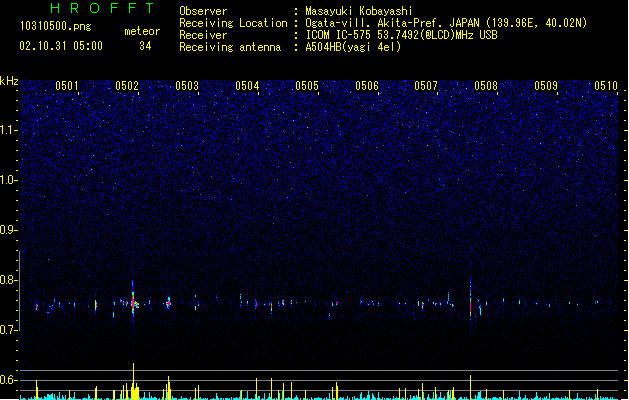
Task: Click the 1.1 kHz axis label
Action: tap(9, 130)
